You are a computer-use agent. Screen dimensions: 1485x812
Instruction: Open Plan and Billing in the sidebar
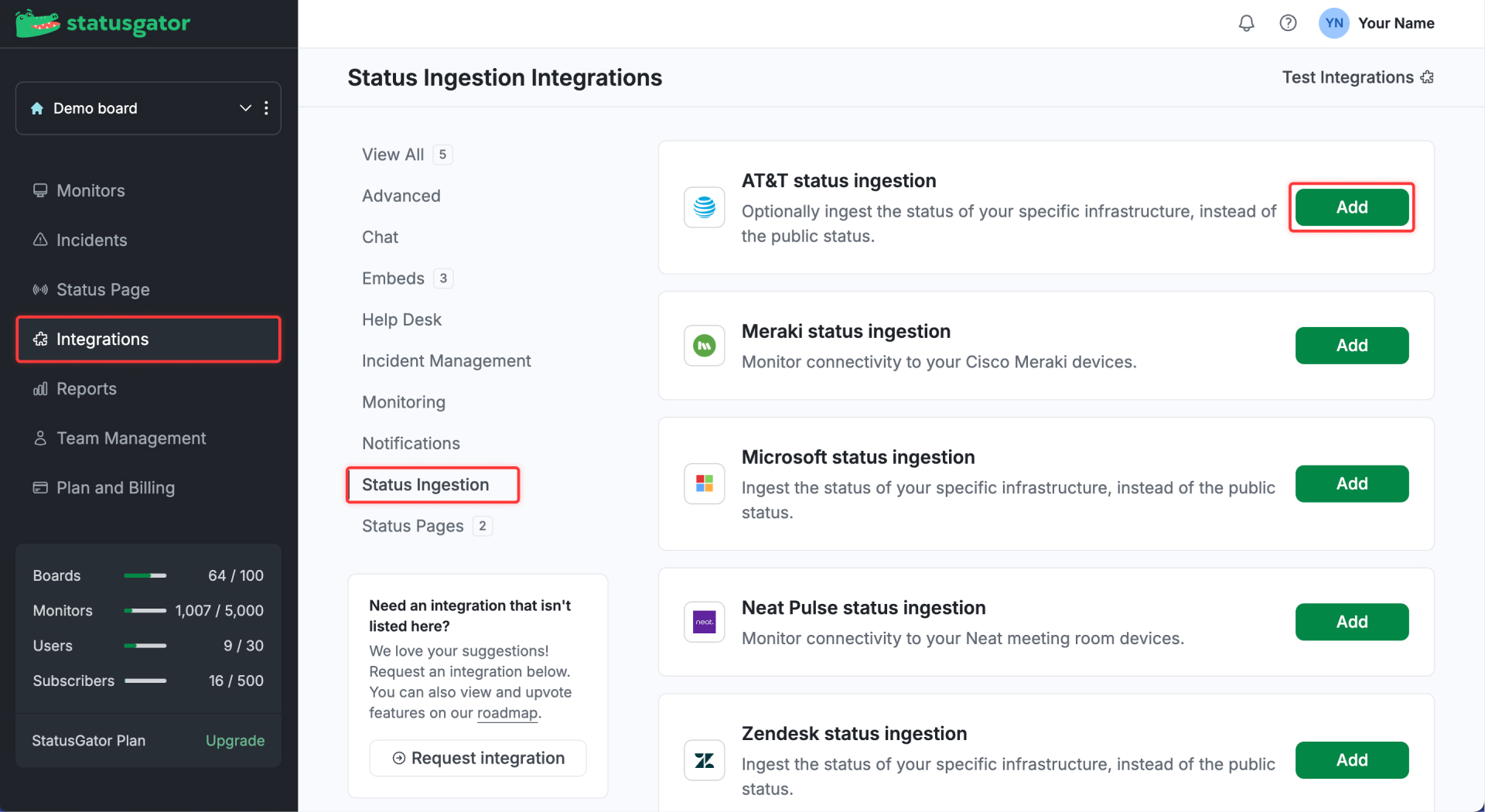148,487
